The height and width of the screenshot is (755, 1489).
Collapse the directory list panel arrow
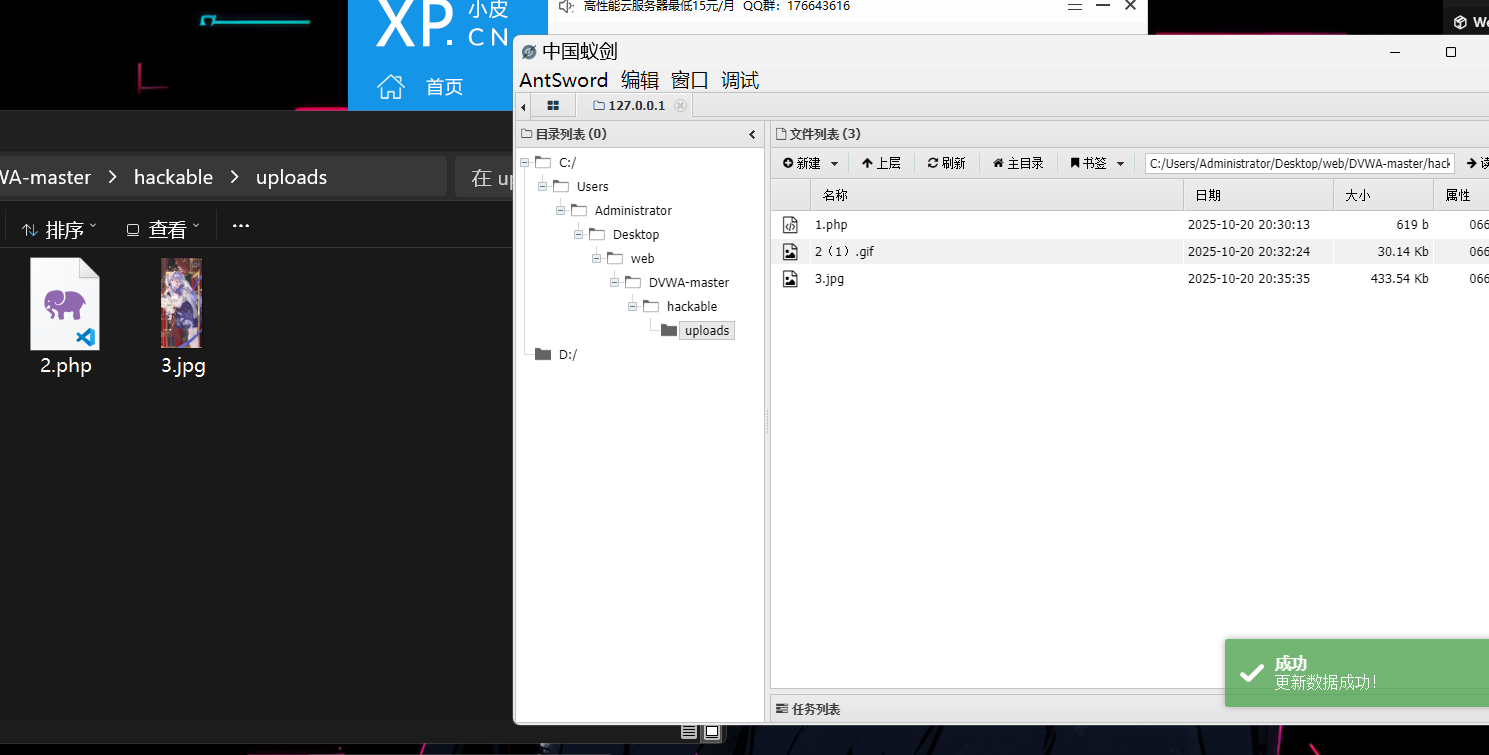tap(752, 134)
